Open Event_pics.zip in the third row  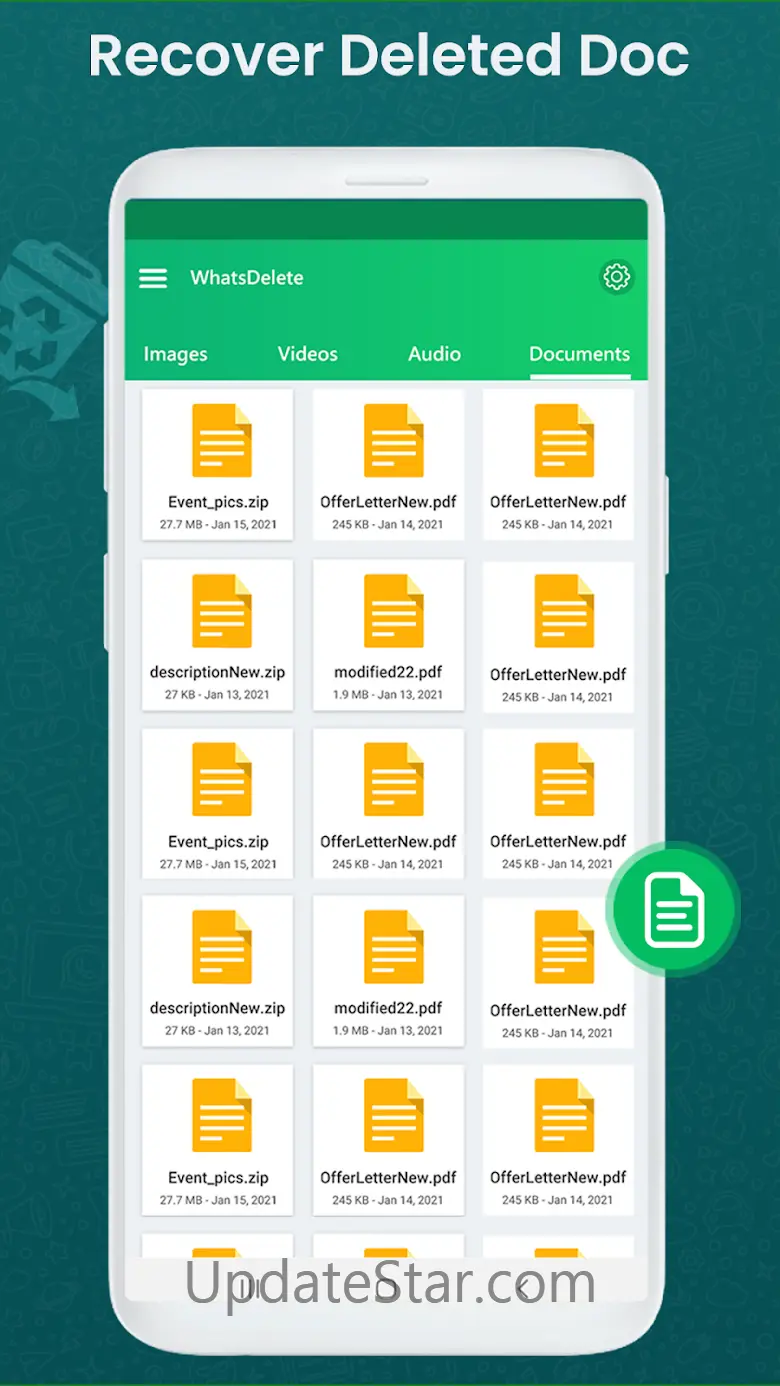pyautogui.click(x=218, y=804)
